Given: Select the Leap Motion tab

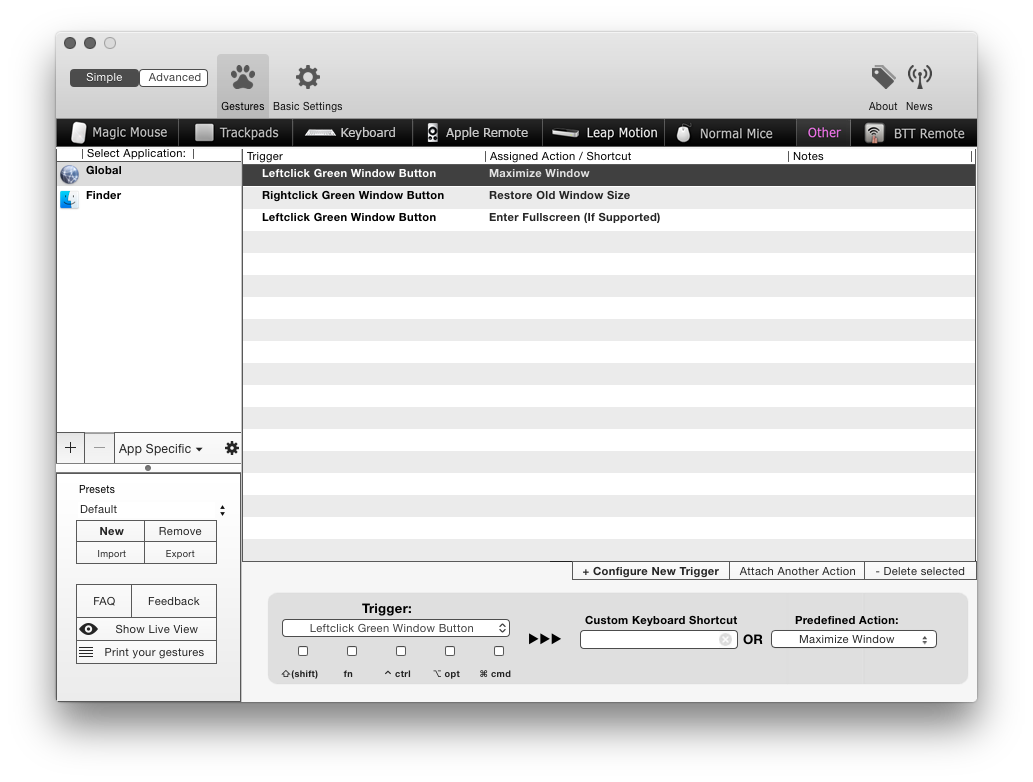Looking at the screenshot, I should 604,132.
